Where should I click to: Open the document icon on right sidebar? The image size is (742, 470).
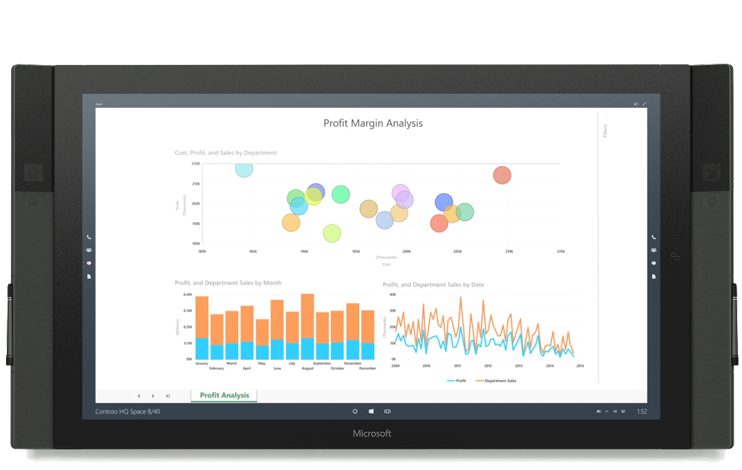653,276
